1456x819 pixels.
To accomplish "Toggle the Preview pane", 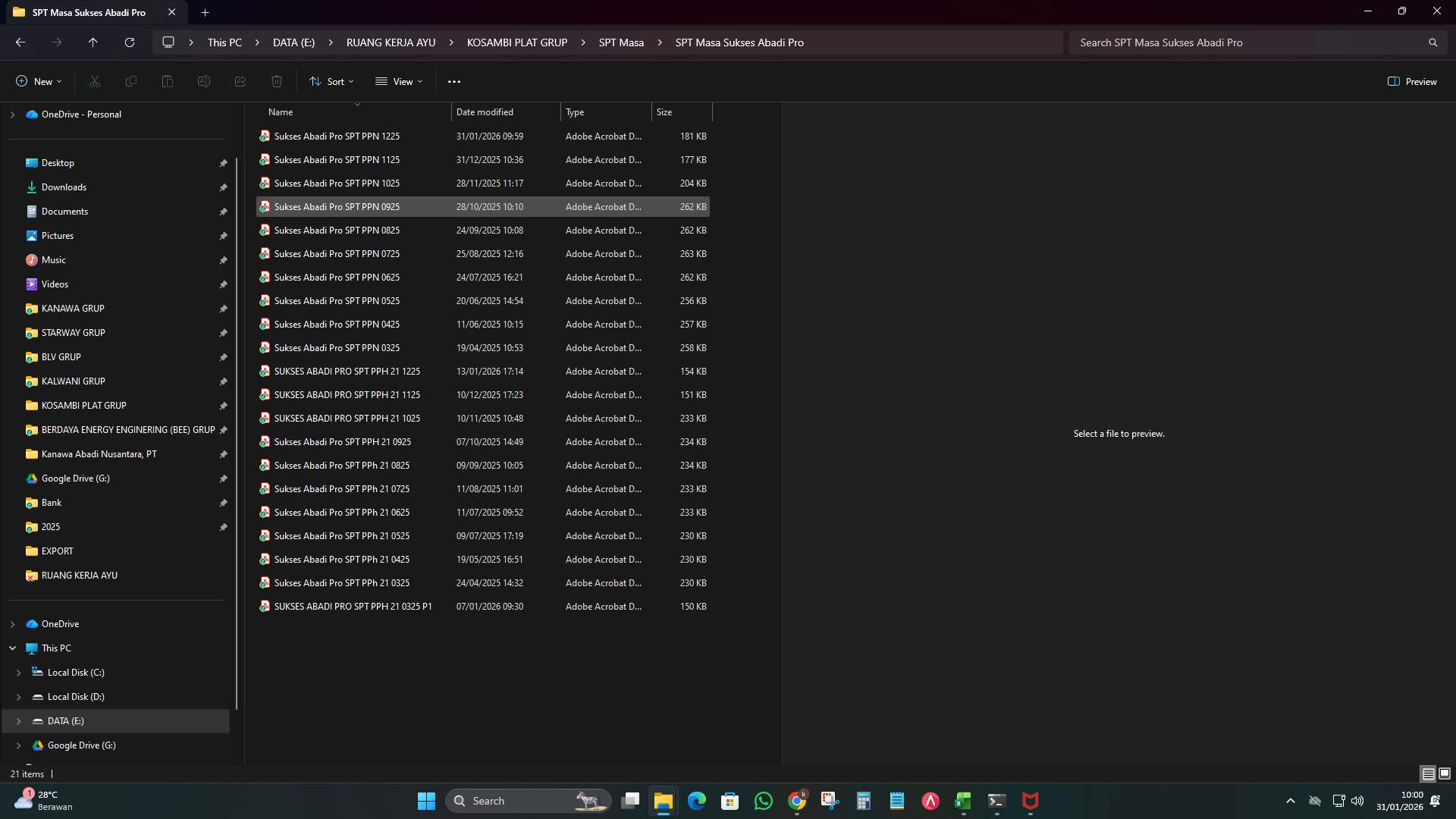I will [x=1412, y=81].
